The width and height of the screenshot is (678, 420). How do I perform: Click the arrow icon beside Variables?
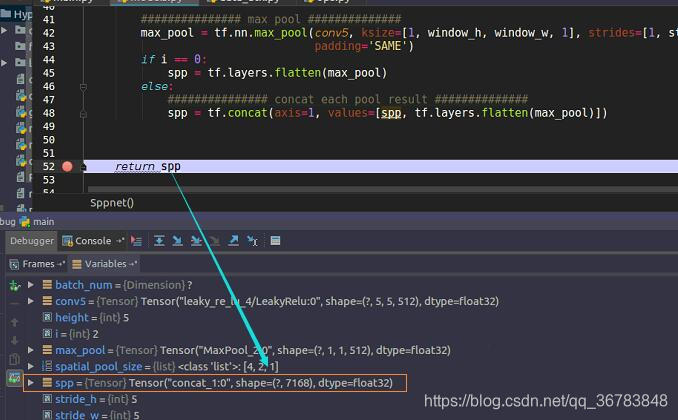tap(133, 263)
